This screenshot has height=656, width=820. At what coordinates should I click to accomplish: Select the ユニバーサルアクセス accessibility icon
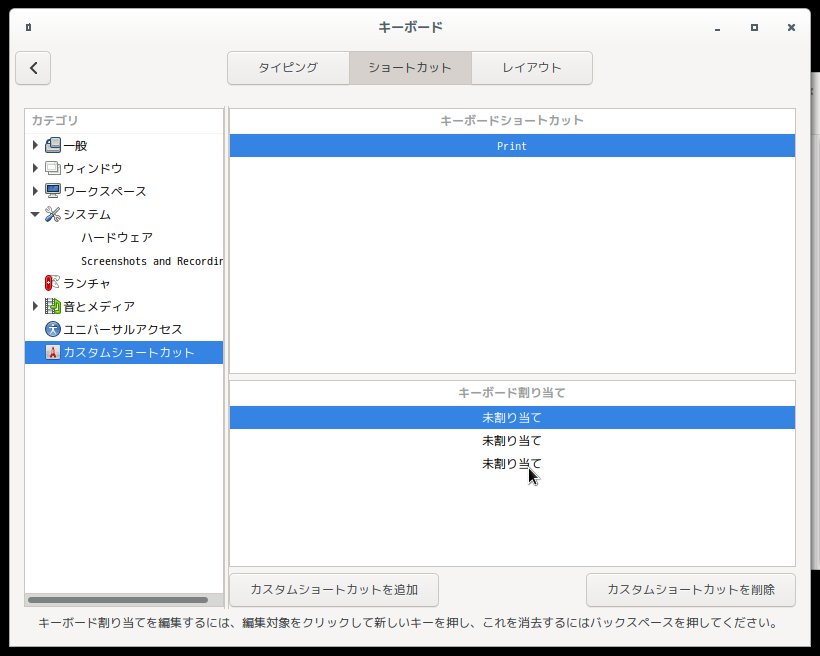51,329
